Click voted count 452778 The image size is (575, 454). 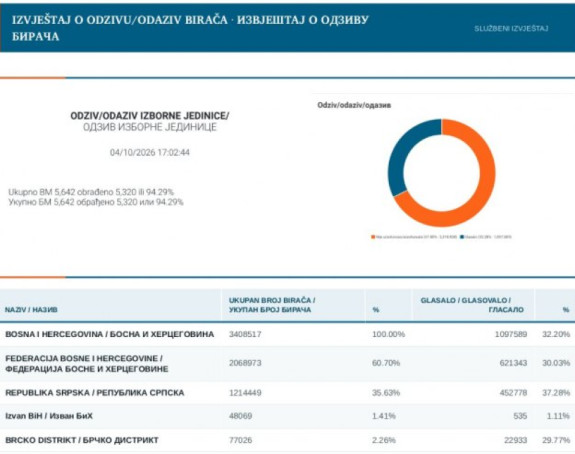[x=513, y=393]
